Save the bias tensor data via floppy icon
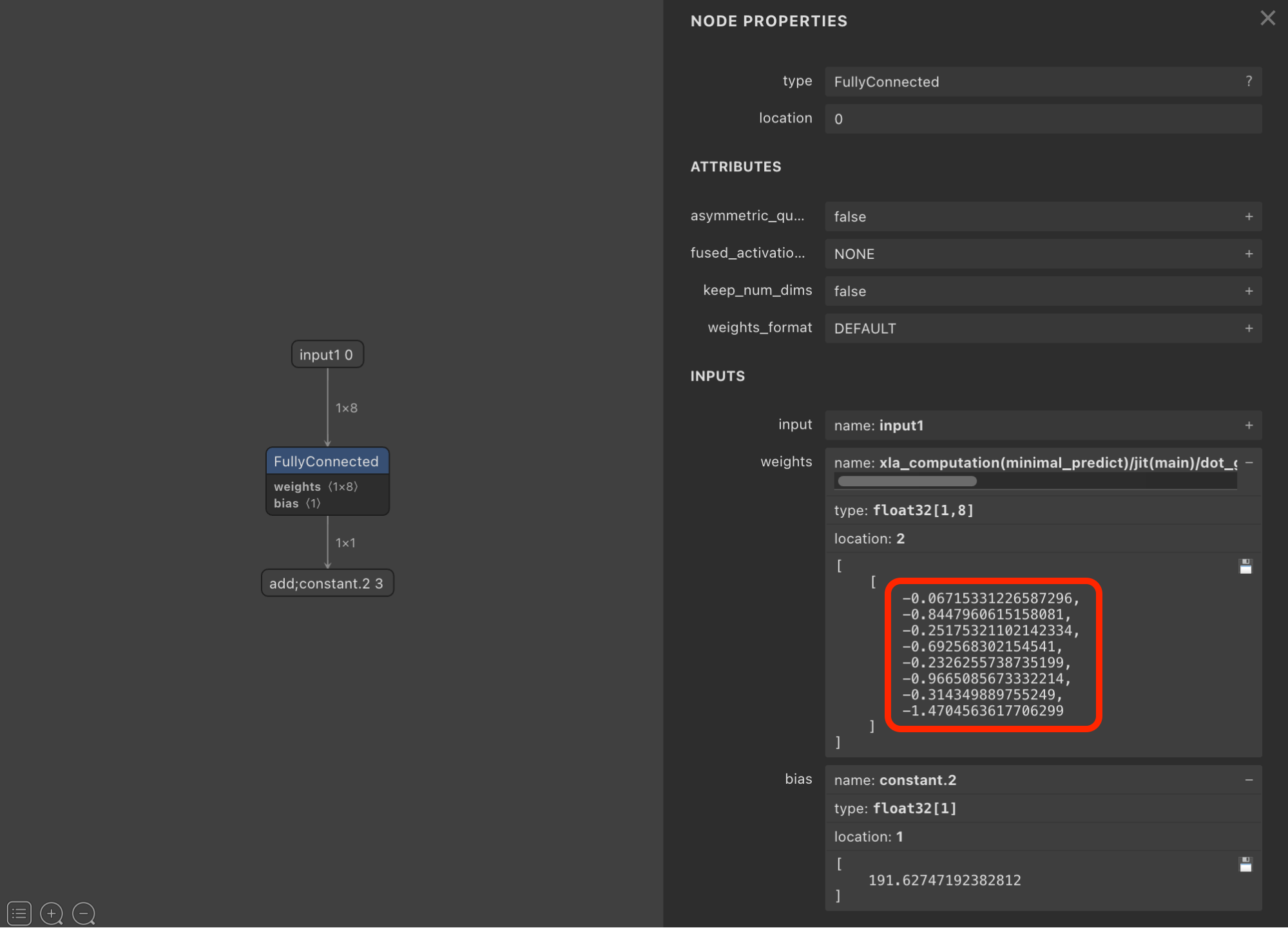The image size is (1288, 928). tap(1245, 865)
